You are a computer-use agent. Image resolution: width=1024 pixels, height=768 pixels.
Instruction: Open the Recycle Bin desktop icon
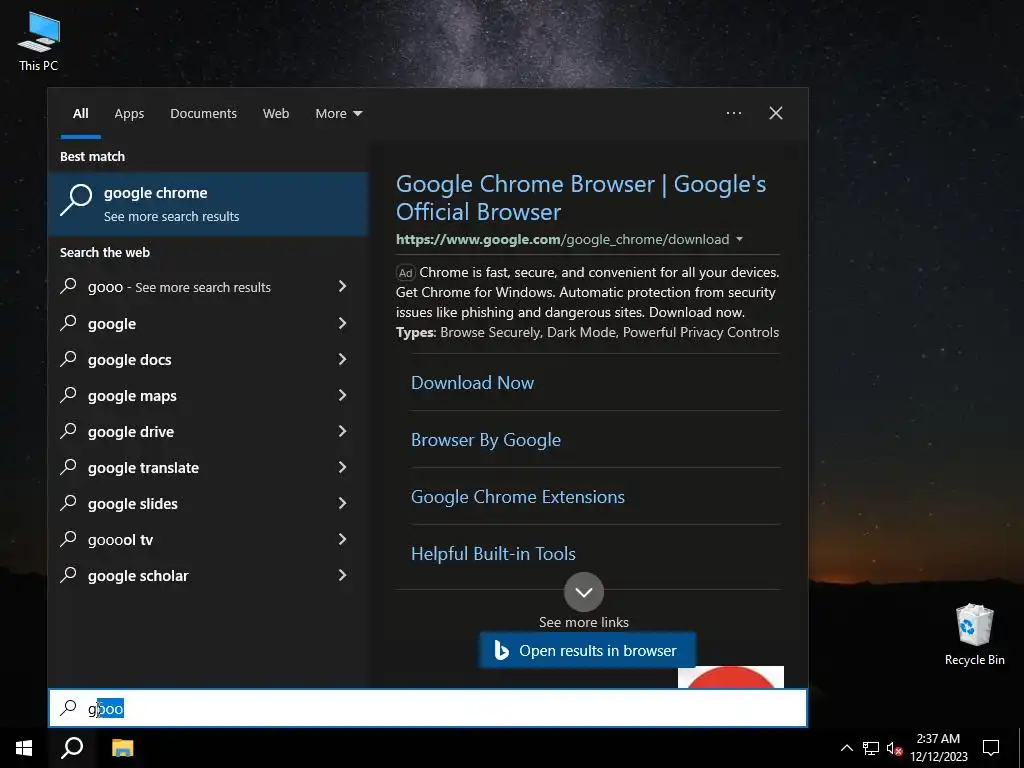pyautogui.click(x=974, y=634)
